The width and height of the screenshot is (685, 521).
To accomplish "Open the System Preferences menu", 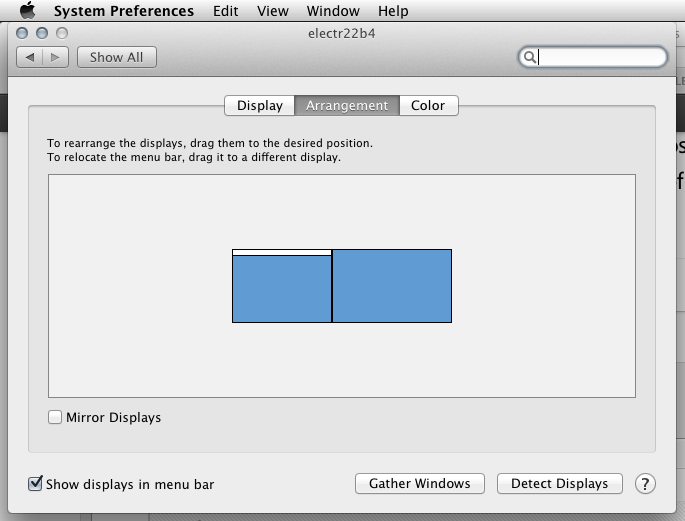I will 123,11.
